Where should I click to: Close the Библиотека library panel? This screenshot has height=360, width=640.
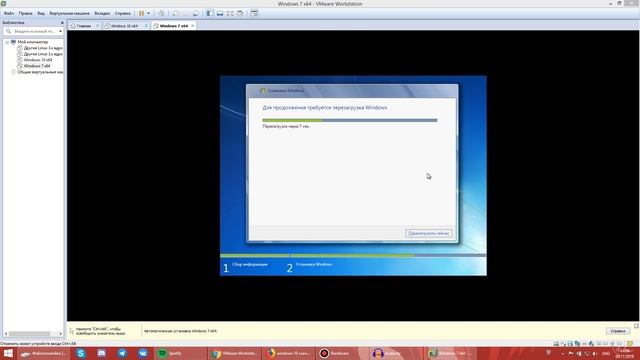pos(62,23)
